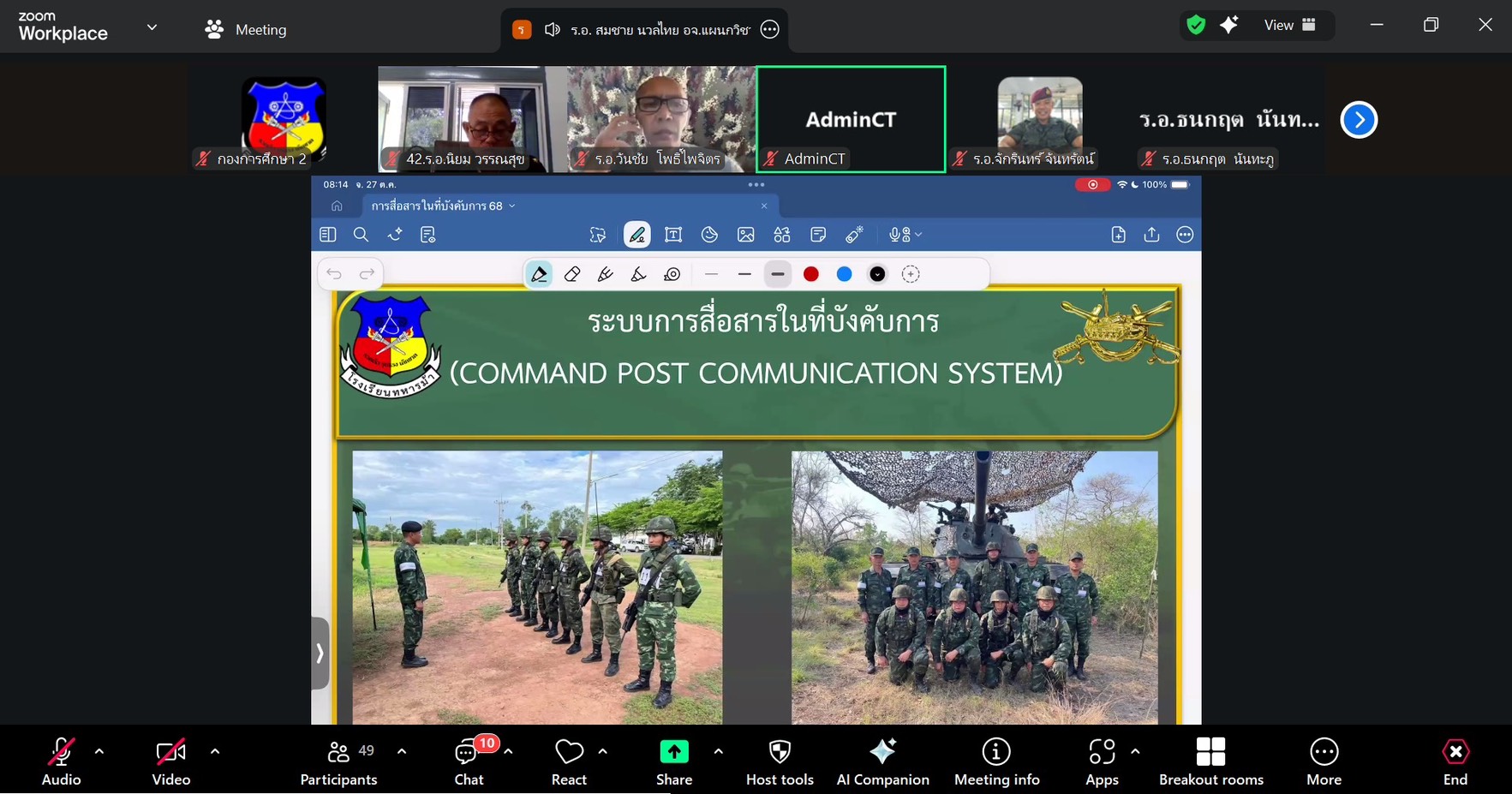Unmute the microphone Audio button
The height and width of the screenshot is (794, 1512).
click(x=61, y=752)
